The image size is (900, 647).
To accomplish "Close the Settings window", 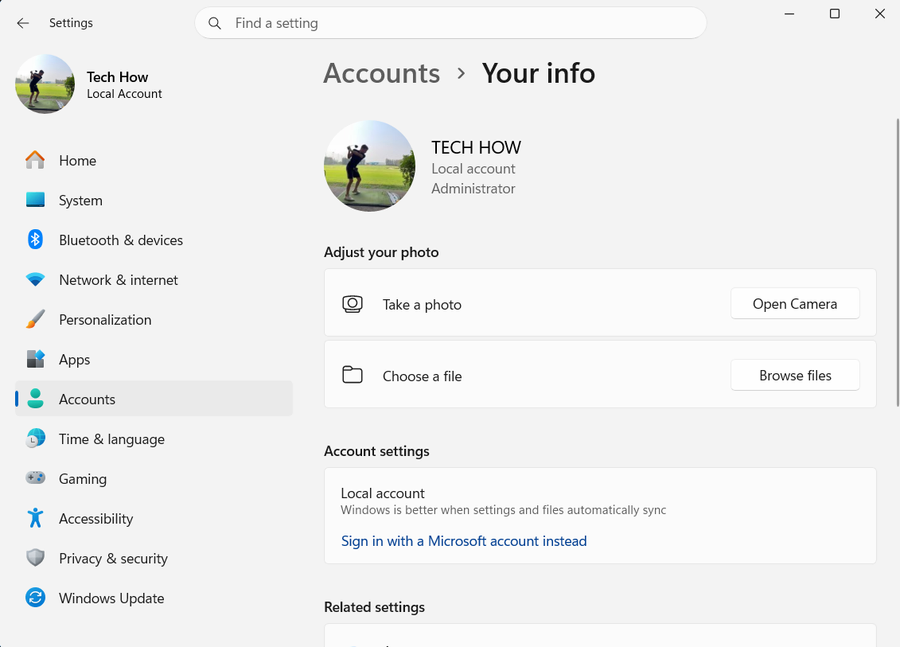I will [879, 14].
